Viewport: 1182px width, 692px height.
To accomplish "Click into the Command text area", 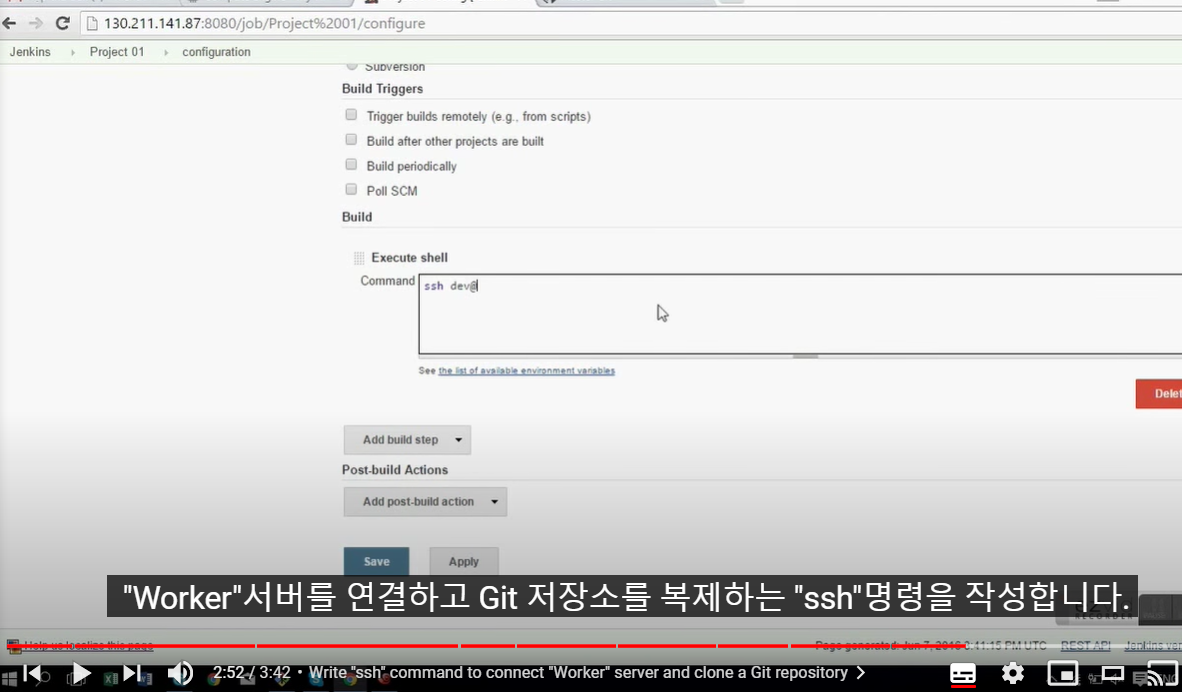I will pyautogui.click(x=800, y=314).
